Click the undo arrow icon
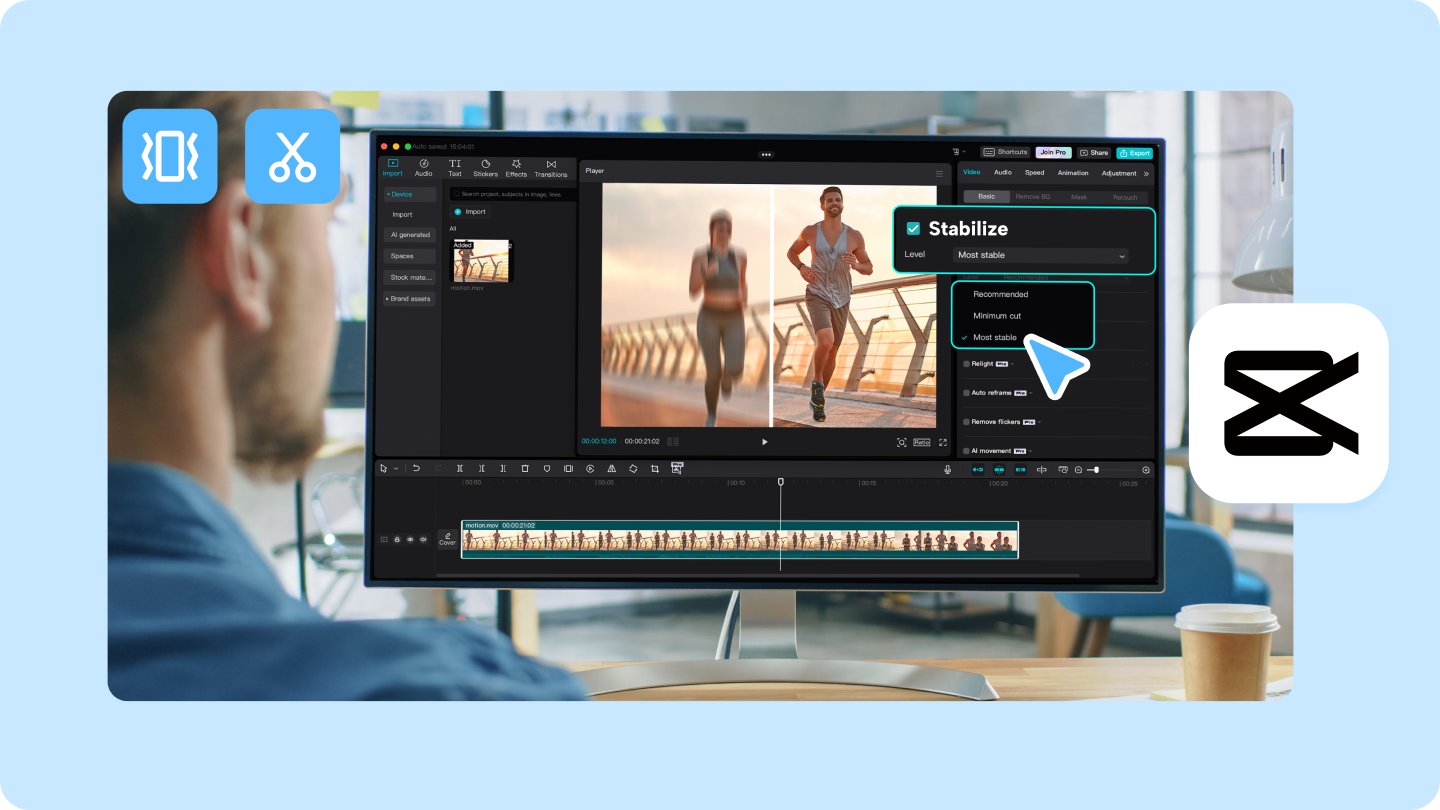Viewport: 1440px width, 810px height. 416,468
